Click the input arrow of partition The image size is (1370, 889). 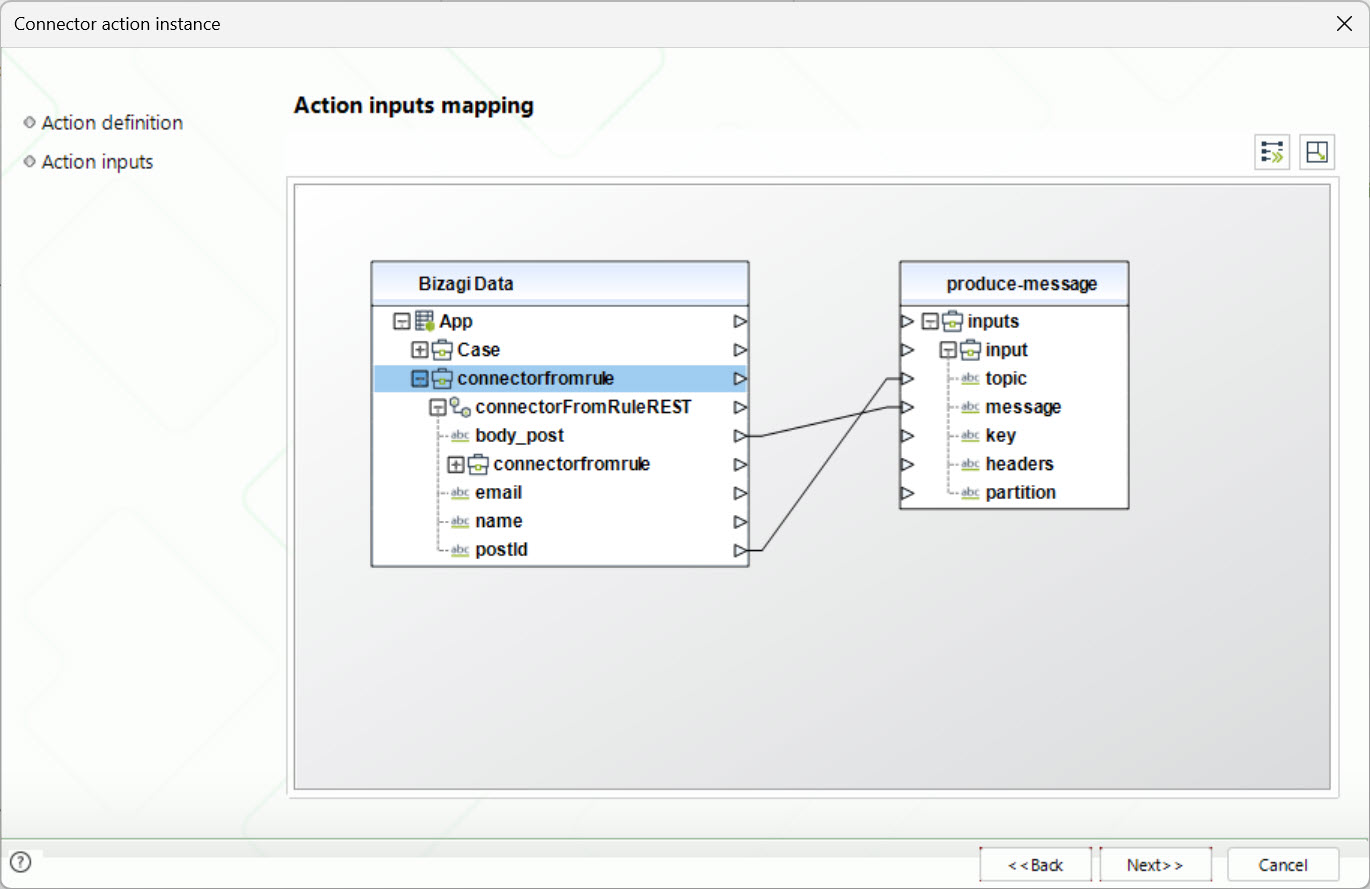point(908,492)
